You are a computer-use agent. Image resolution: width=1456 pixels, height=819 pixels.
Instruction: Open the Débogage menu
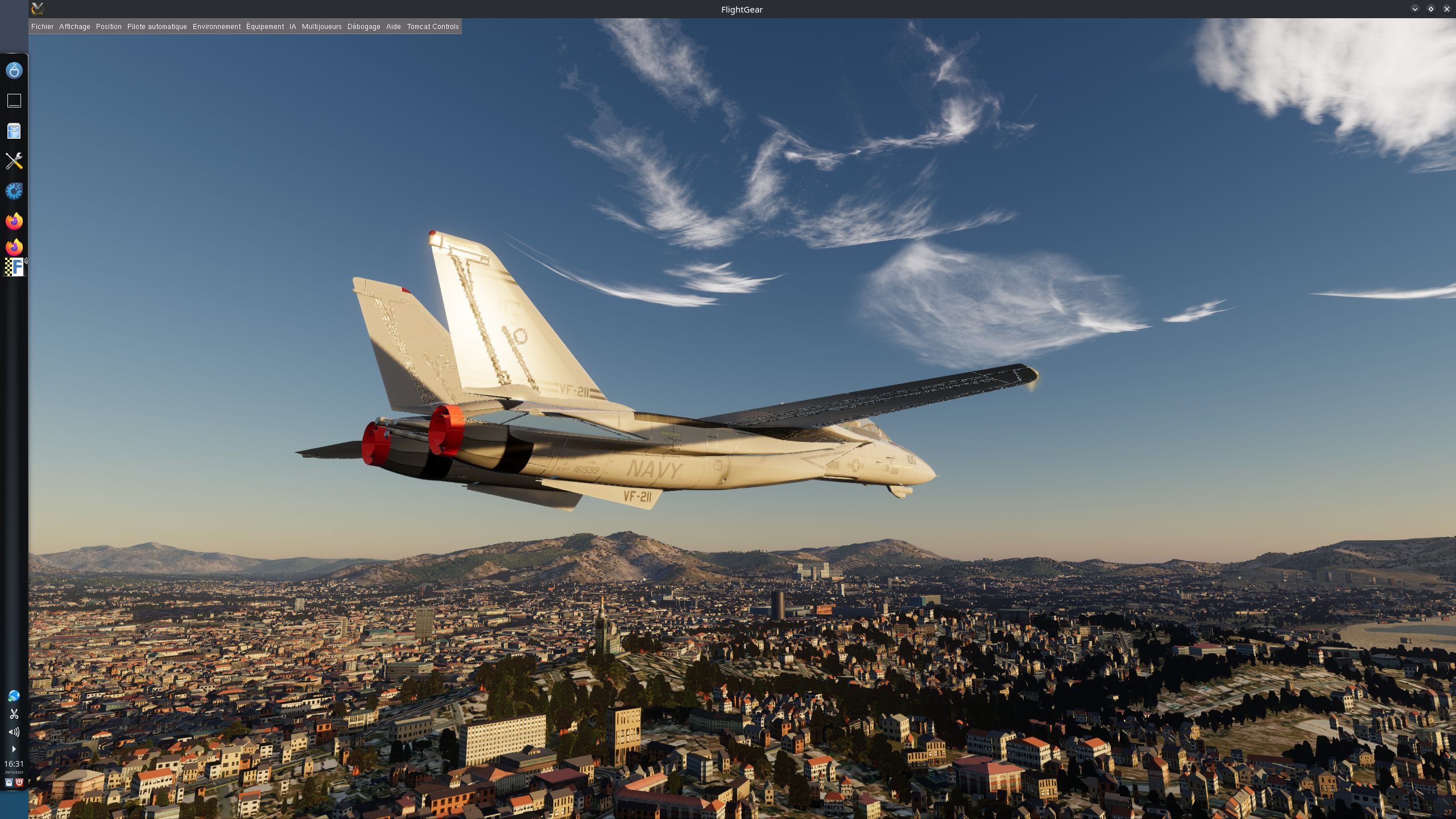[363, 27]
